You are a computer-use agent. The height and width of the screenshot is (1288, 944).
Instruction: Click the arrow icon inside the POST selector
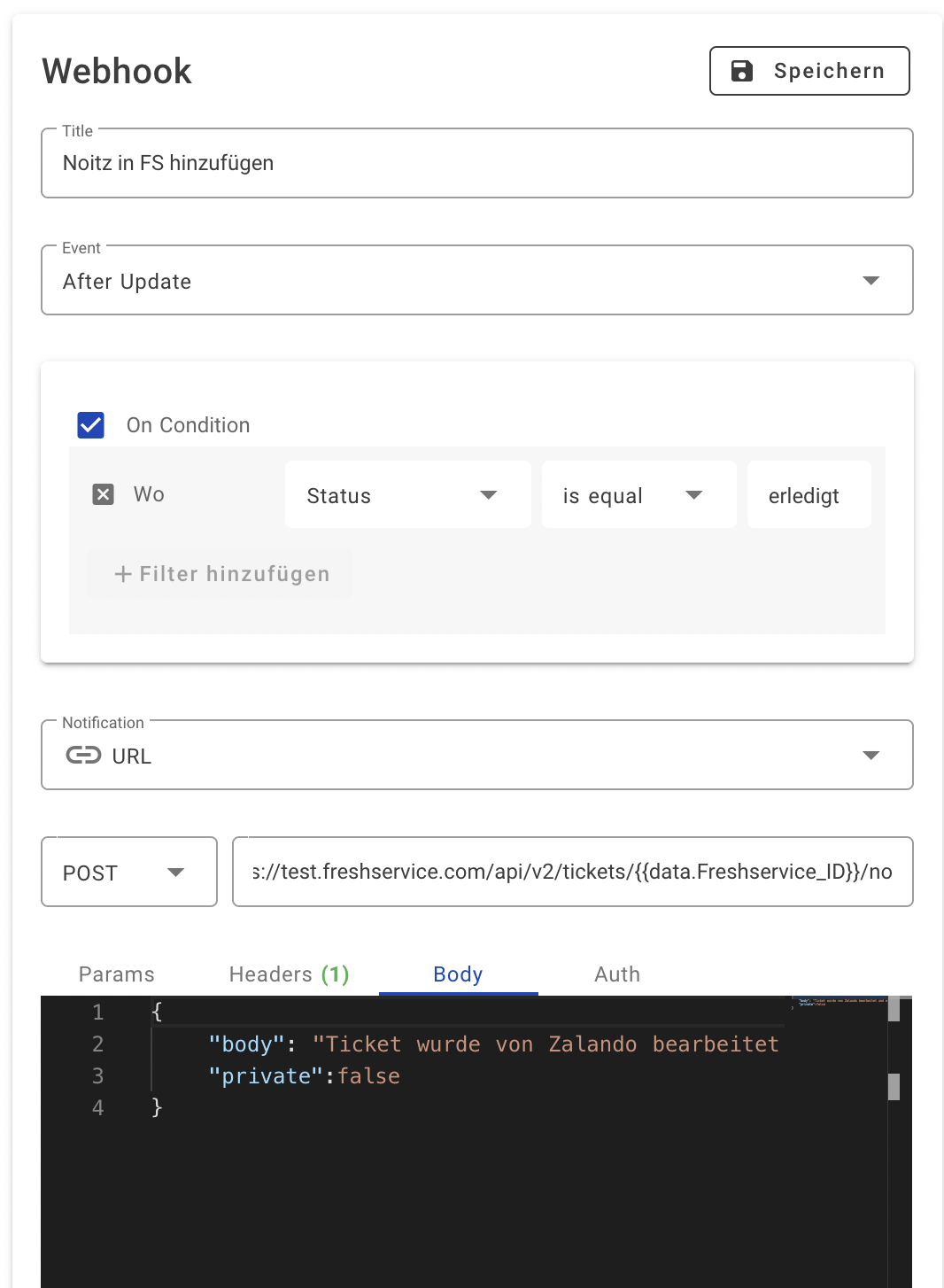pyautogui.click(x=176, y=872)
